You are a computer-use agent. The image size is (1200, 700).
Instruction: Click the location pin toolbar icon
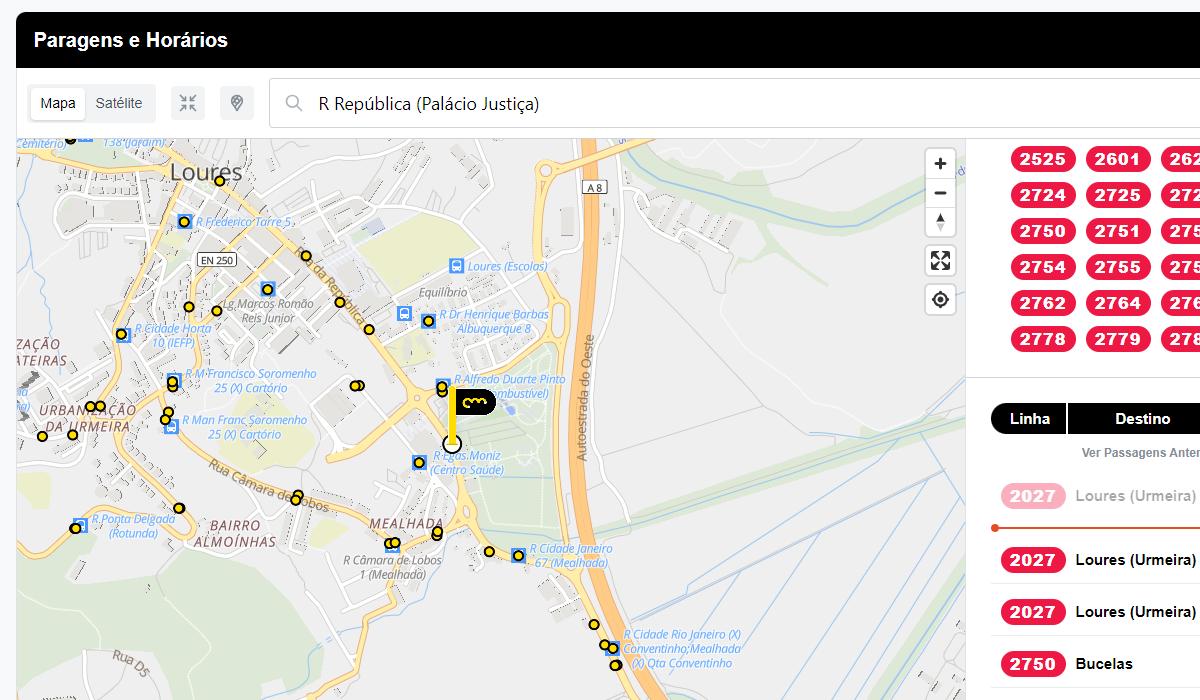point(237,103)
